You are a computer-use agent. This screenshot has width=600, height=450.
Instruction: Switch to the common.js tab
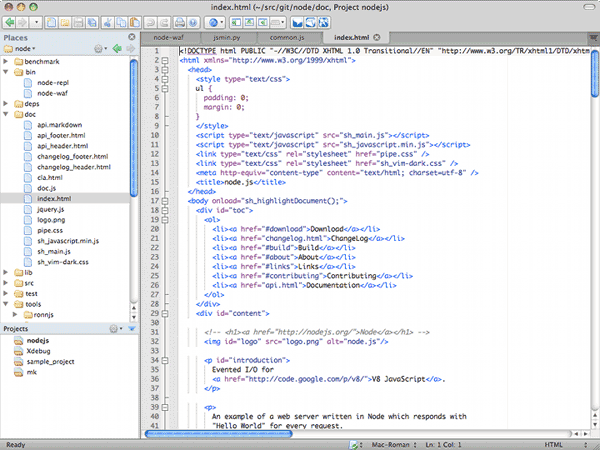[286, 38]
